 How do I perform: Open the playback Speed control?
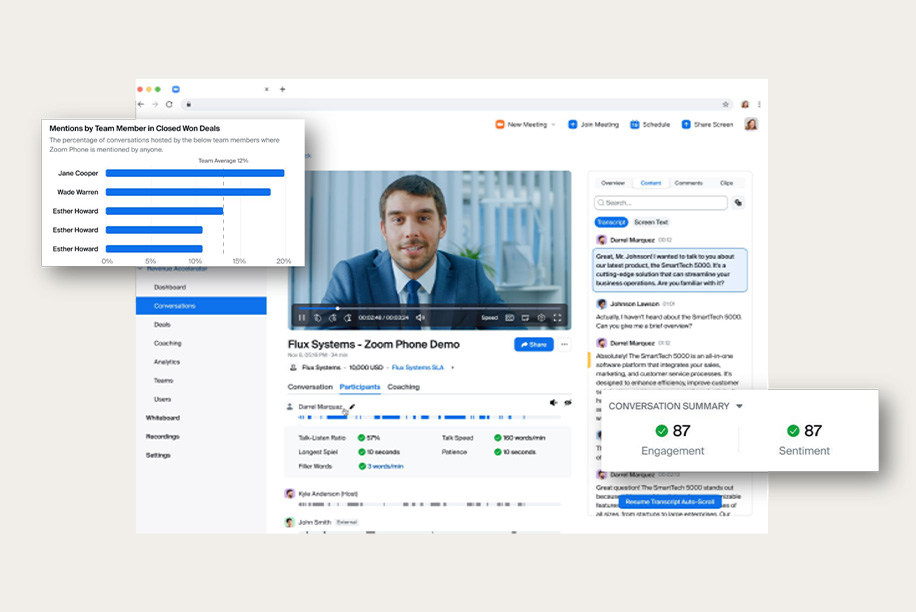tap(490, 318)
